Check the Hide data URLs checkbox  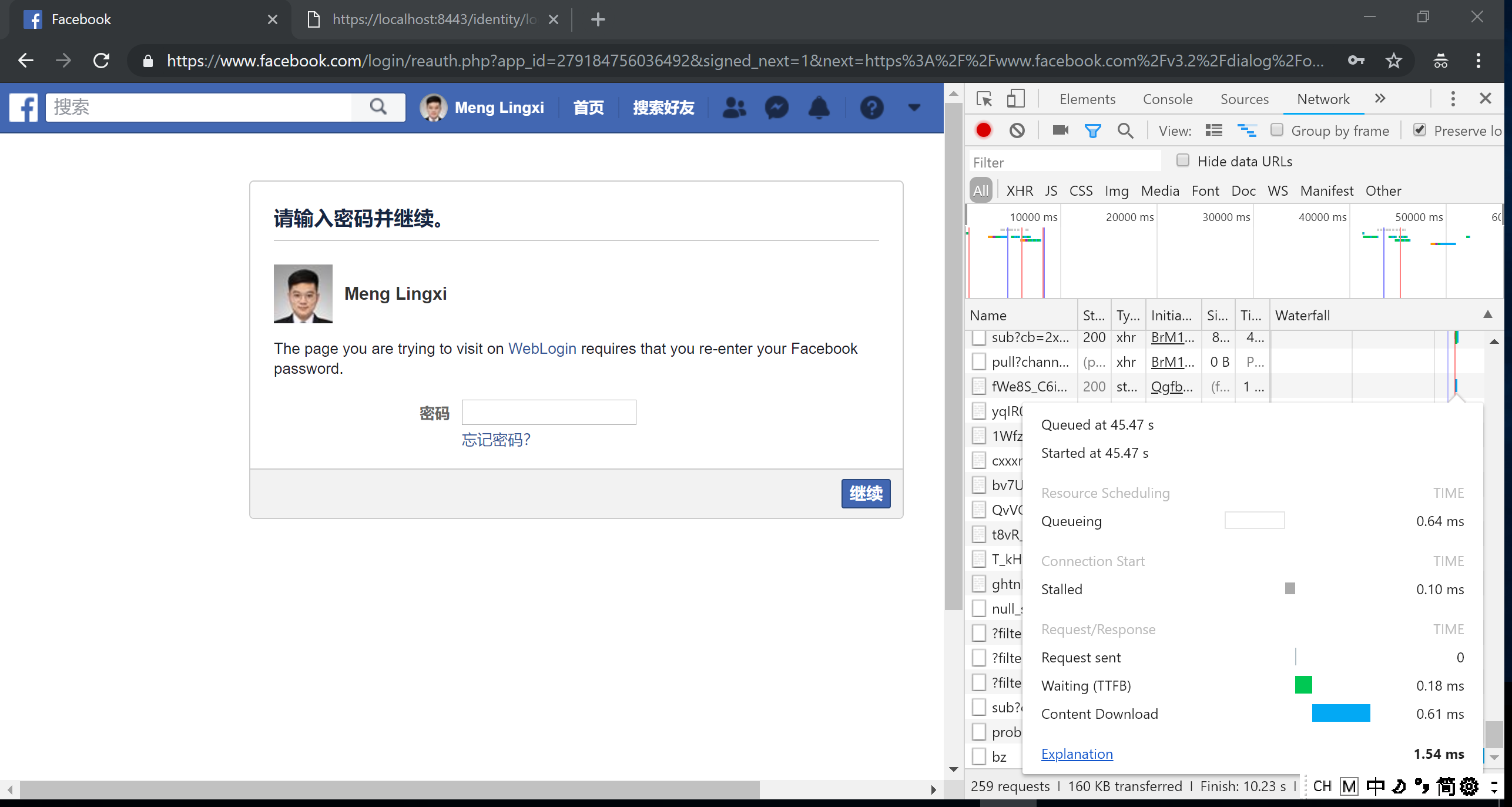[1183, 160]
